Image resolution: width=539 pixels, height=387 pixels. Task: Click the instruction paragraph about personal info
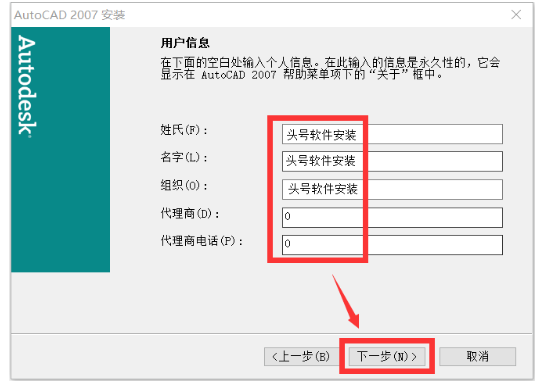pyautogui.click(x=330, y=68)
